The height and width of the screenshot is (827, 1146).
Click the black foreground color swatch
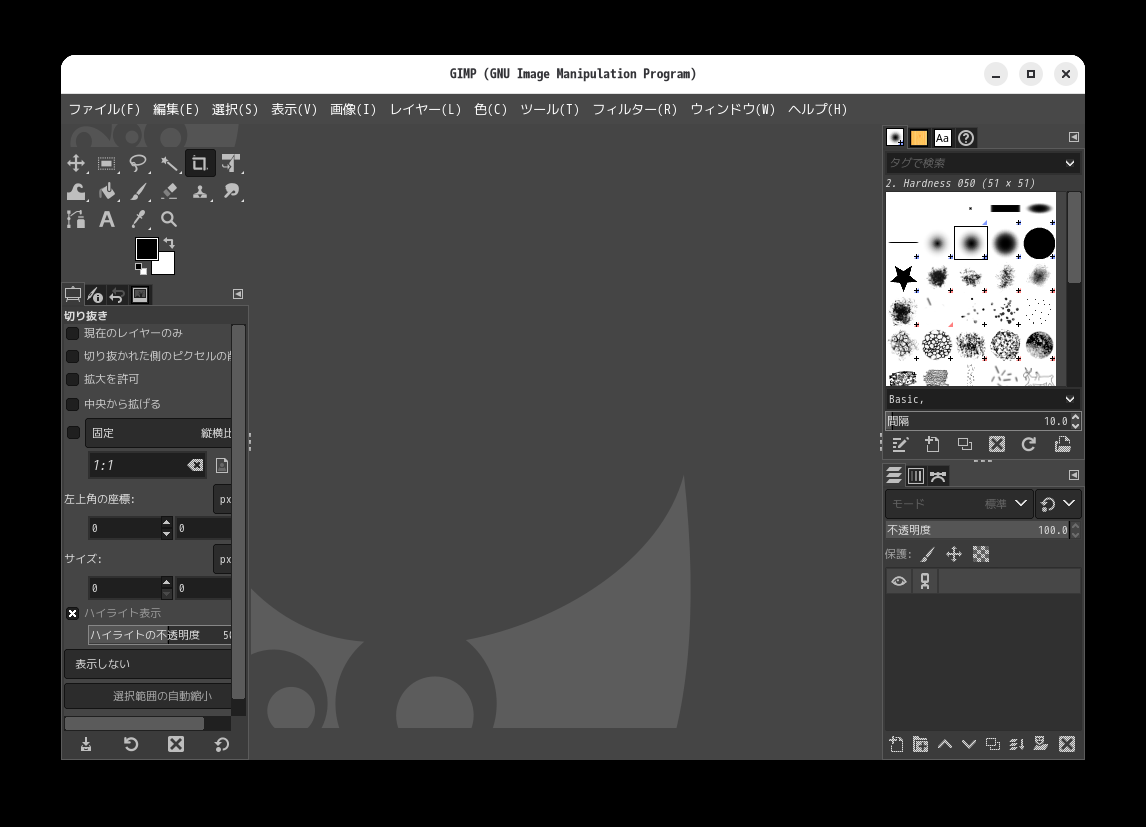(146, 248)
